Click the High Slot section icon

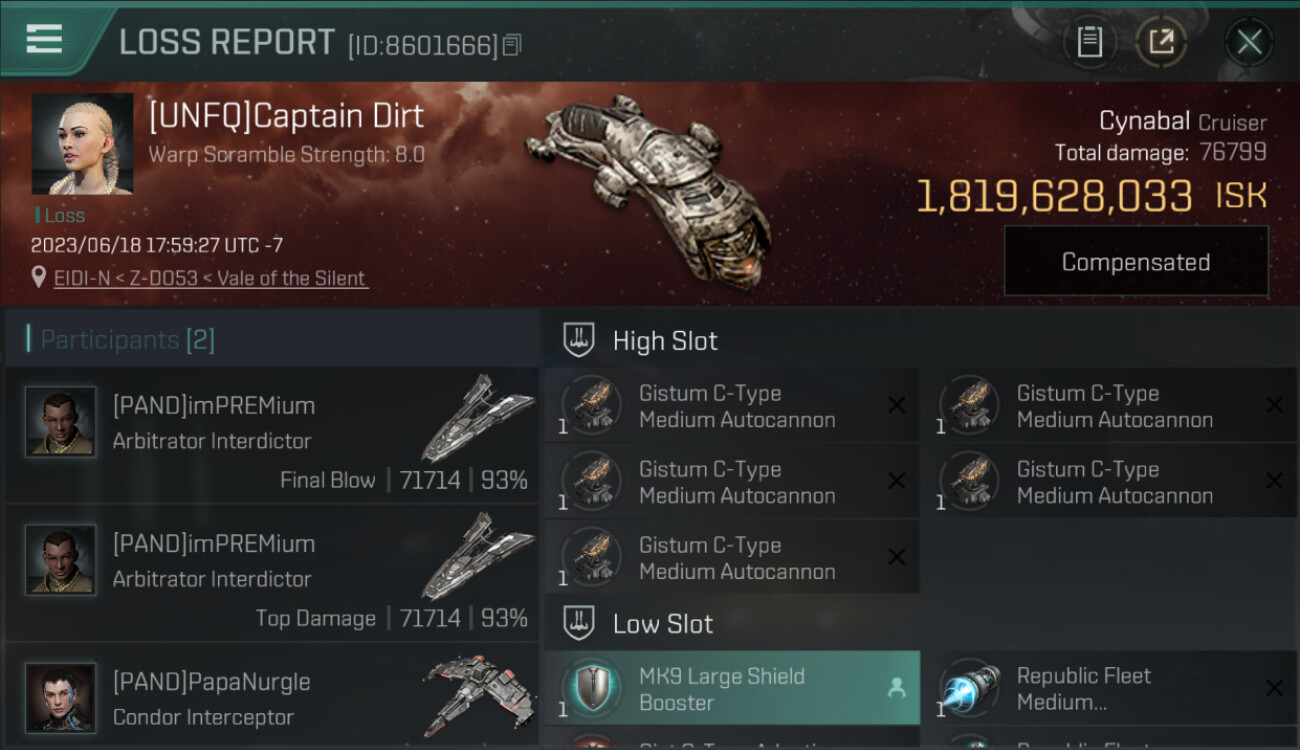[578, 340]
